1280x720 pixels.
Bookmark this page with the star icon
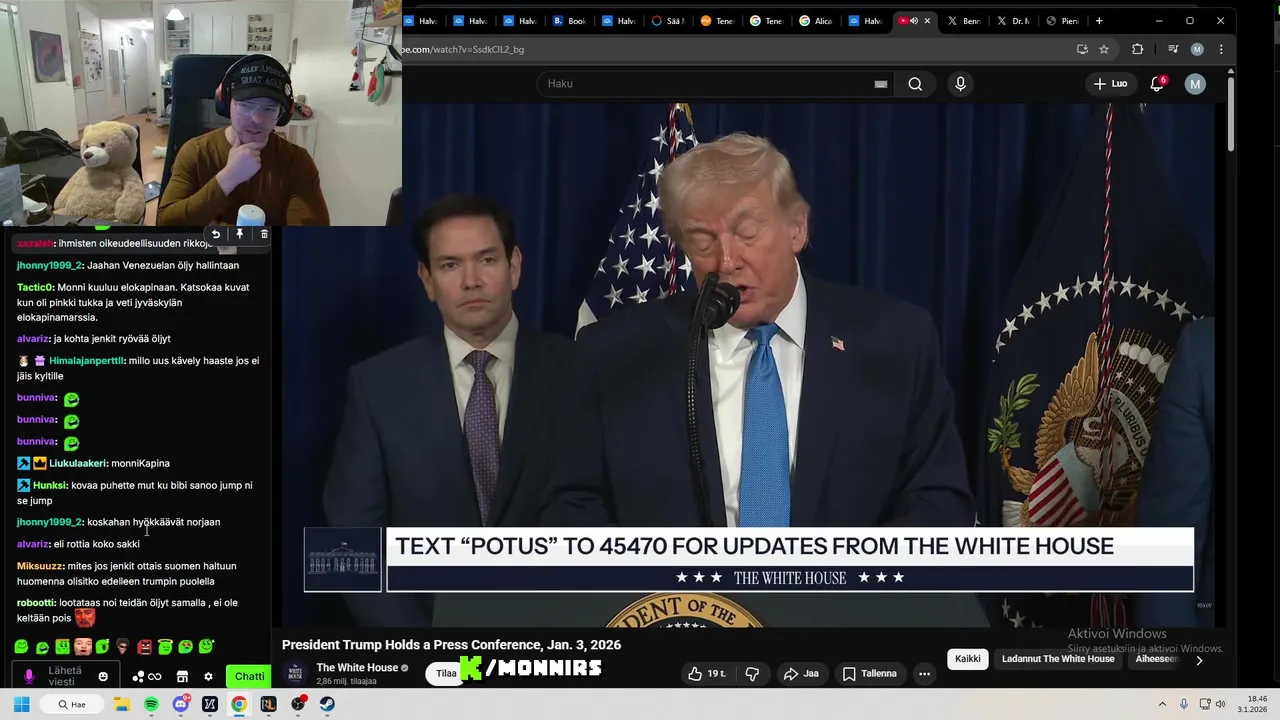click(x=1104, y=49)
